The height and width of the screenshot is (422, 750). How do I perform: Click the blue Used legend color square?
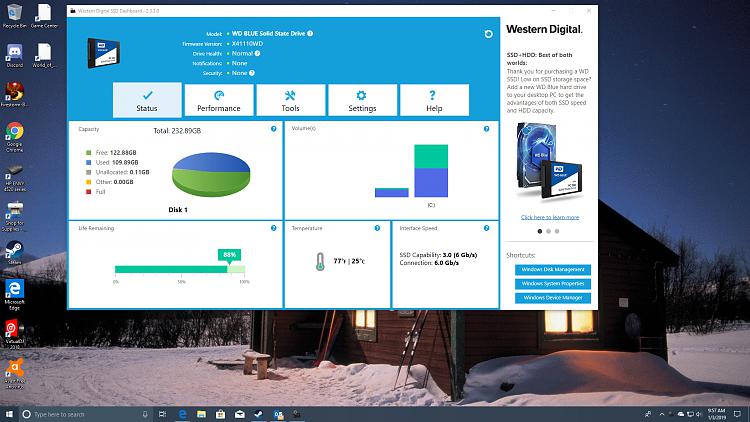tap(88, 163)
